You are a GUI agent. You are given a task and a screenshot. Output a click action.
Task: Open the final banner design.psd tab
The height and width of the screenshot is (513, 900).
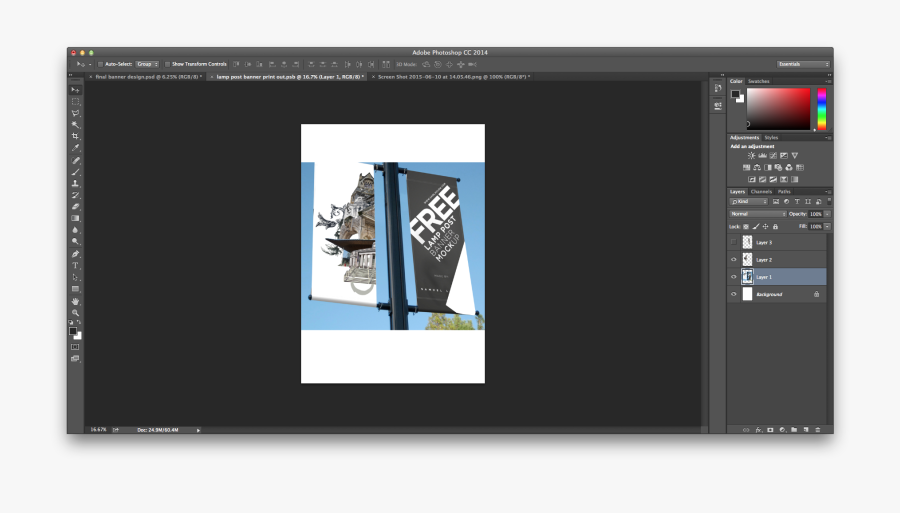click(x=145, y=76)
